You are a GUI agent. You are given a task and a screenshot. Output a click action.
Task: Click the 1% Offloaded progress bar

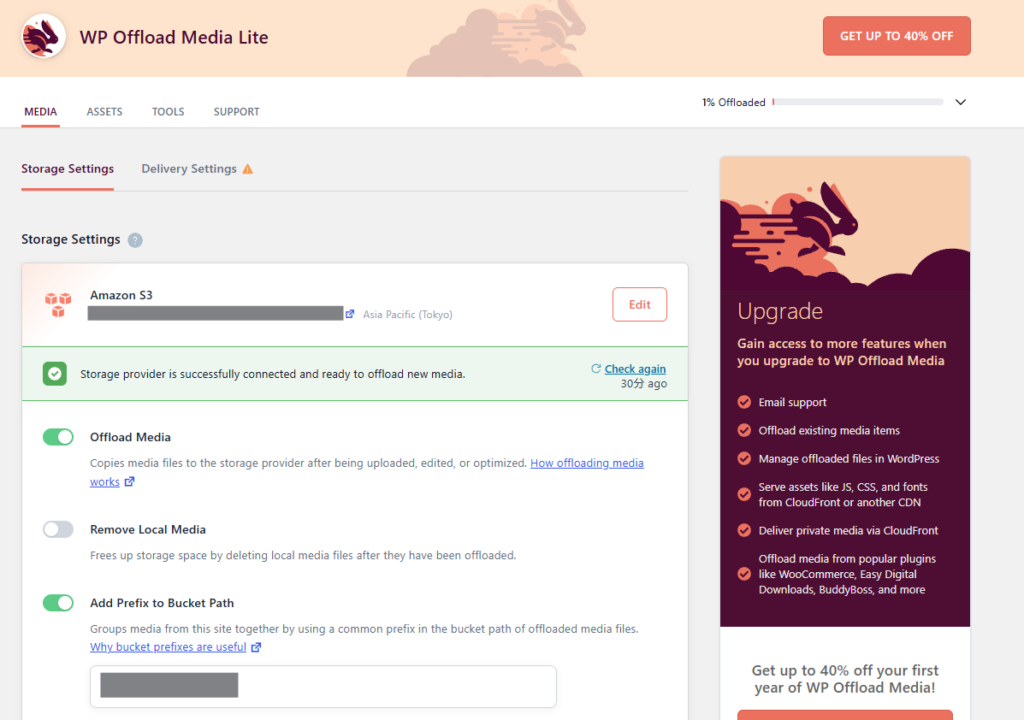(857, 102)
